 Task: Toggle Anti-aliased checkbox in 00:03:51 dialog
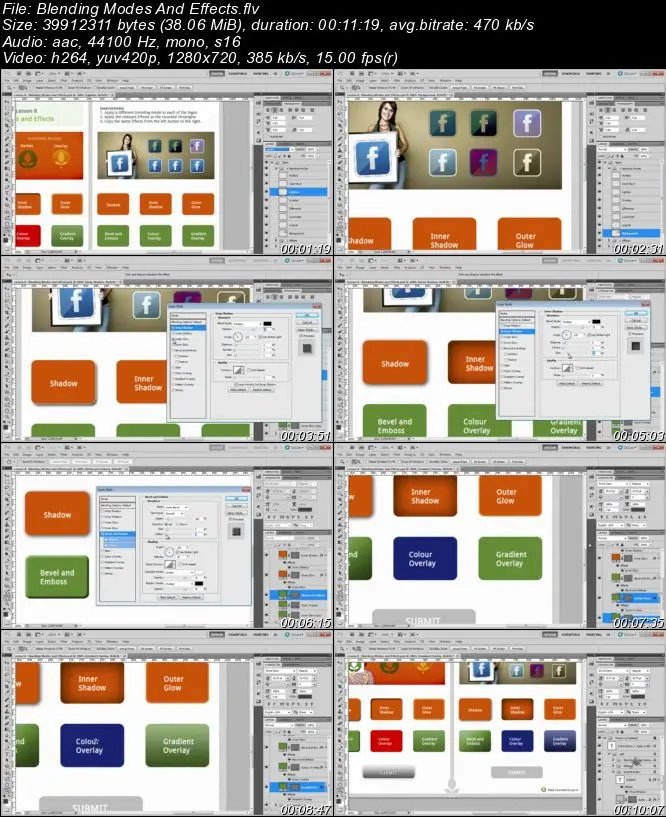coord(249,369)
